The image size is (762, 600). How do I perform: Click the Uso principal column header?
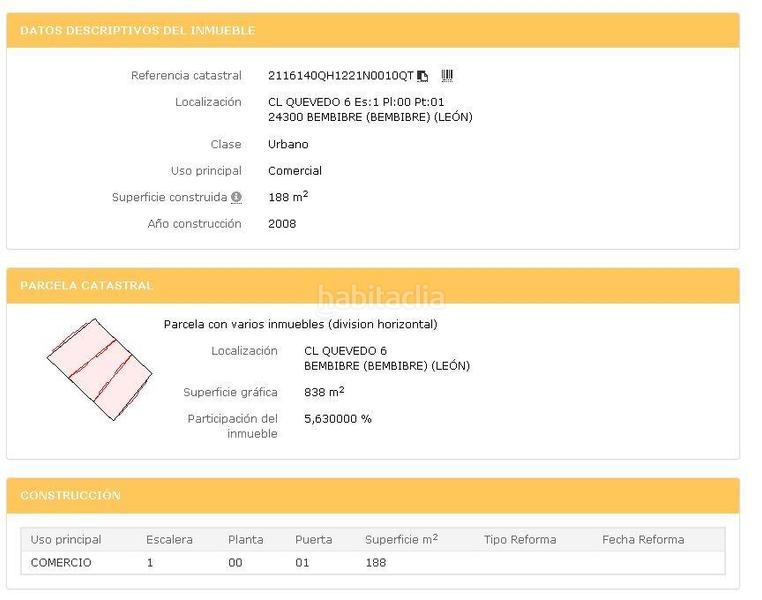click(x=66, y=539)
